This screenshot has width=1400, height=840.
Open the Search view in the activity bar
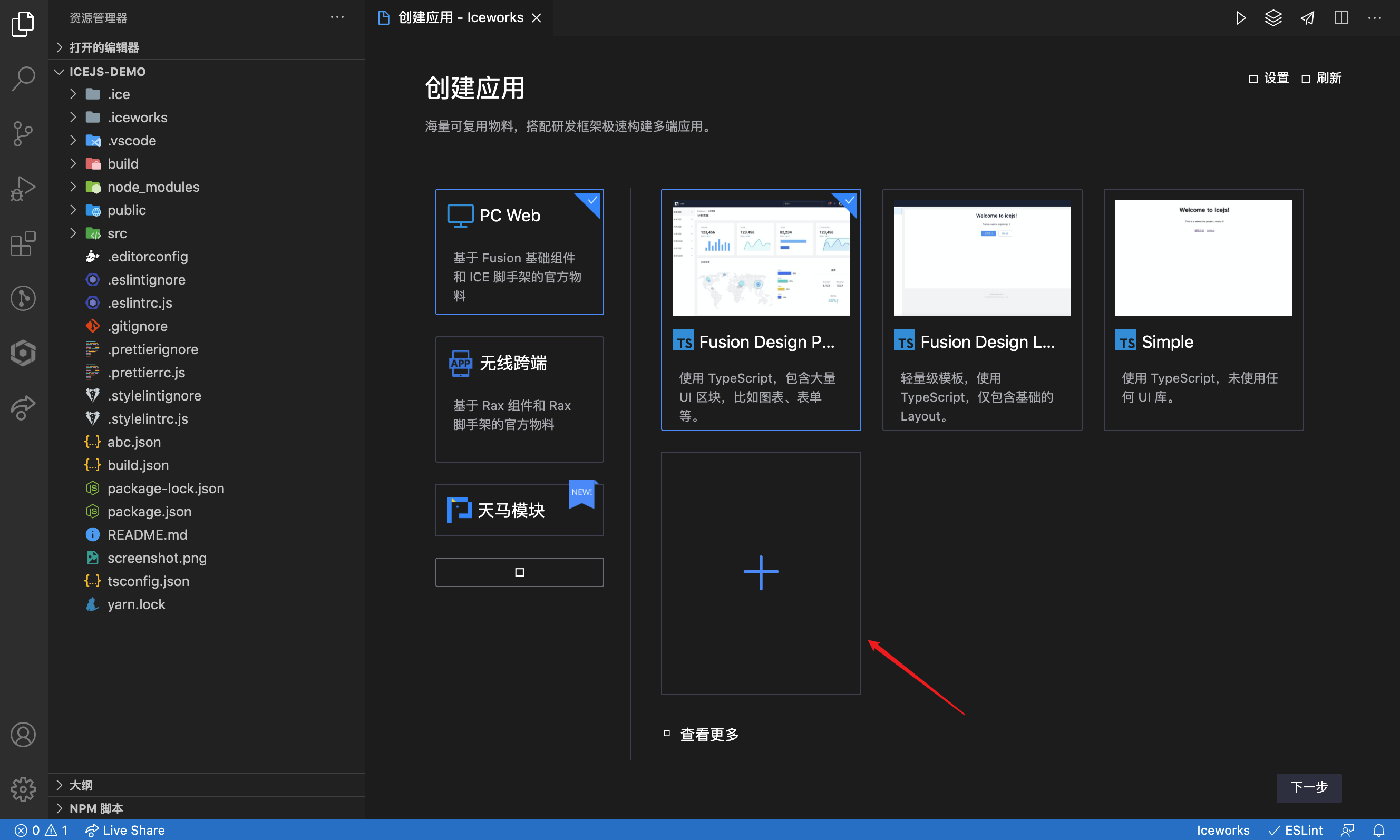click(x=23, y=79)
